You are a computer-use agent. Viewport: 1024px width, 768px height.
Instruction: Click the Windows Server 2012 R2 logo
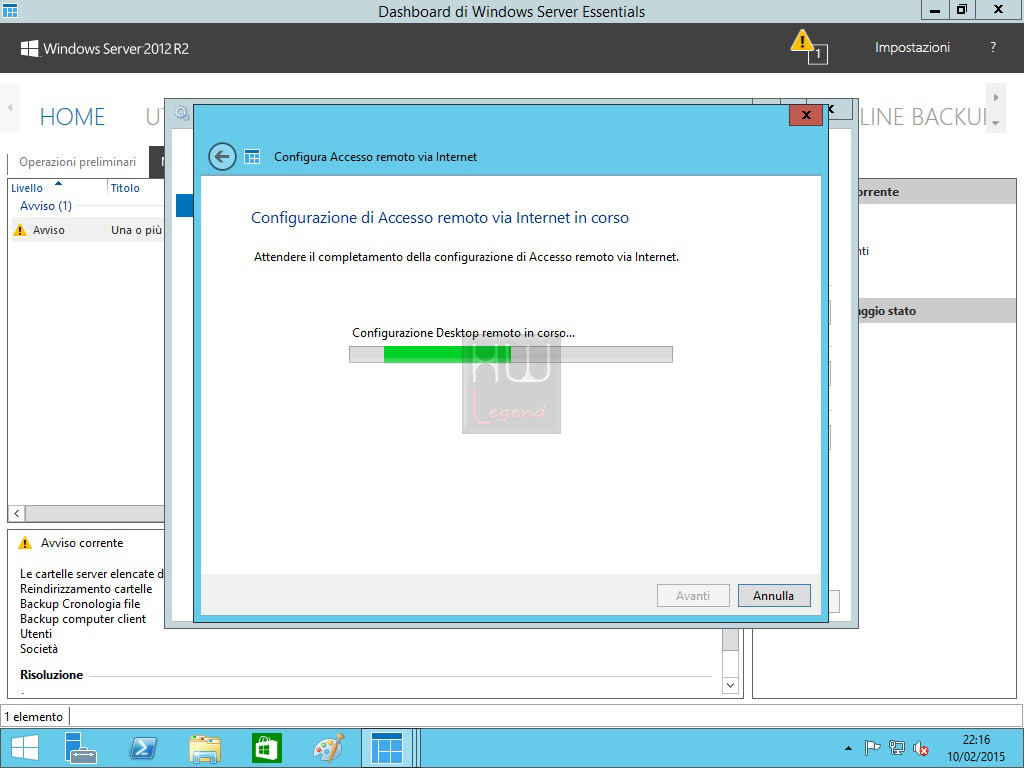coord(104,48)
